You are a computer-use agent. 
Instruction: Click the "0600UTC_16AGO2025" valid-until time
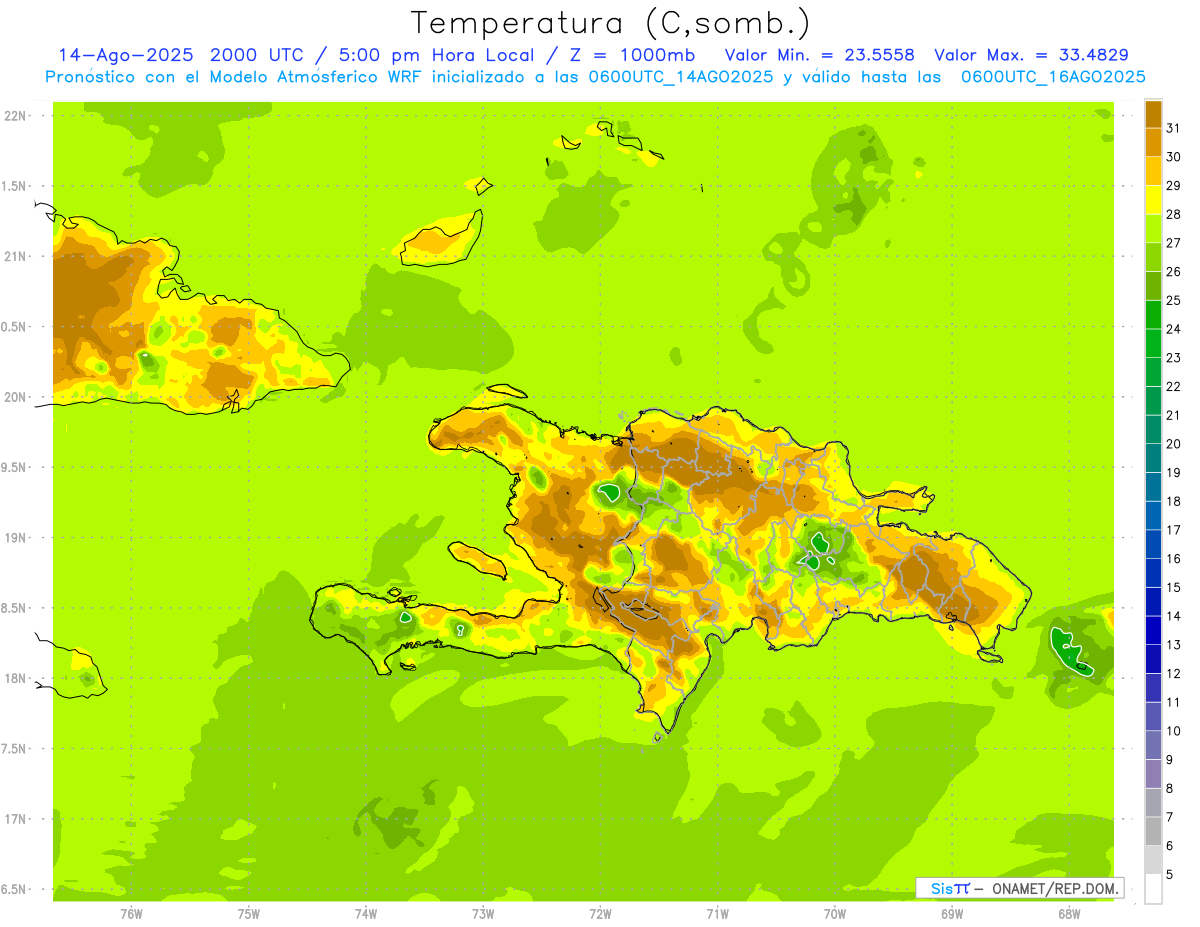[1053, 77]
